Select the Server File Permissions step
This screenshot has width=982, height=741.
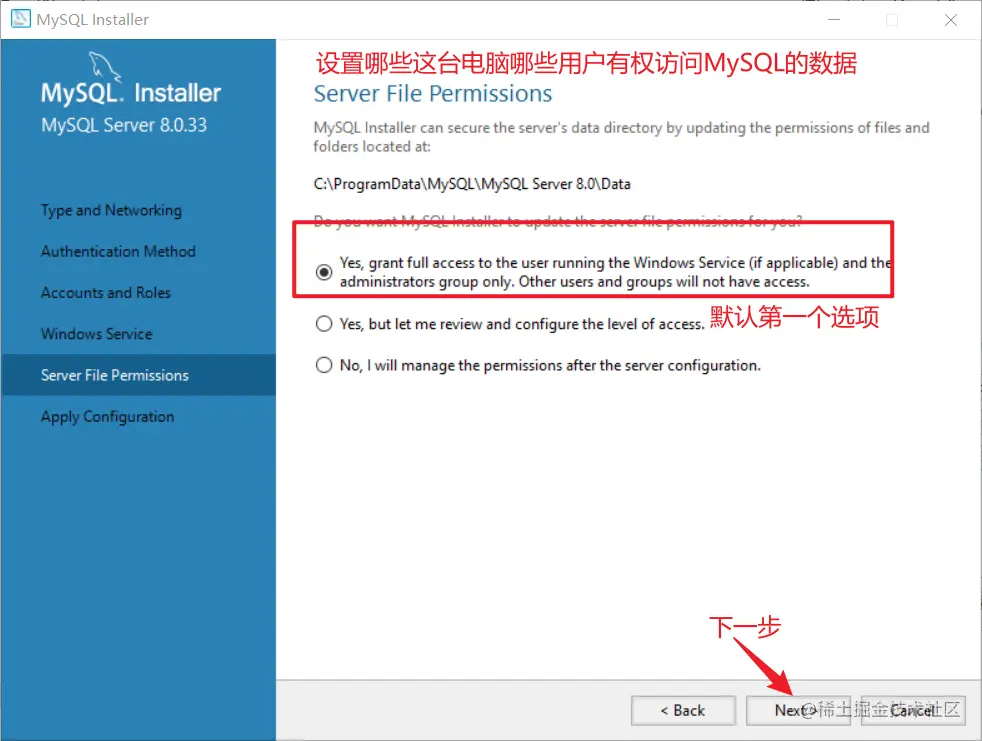coord(138,375)
